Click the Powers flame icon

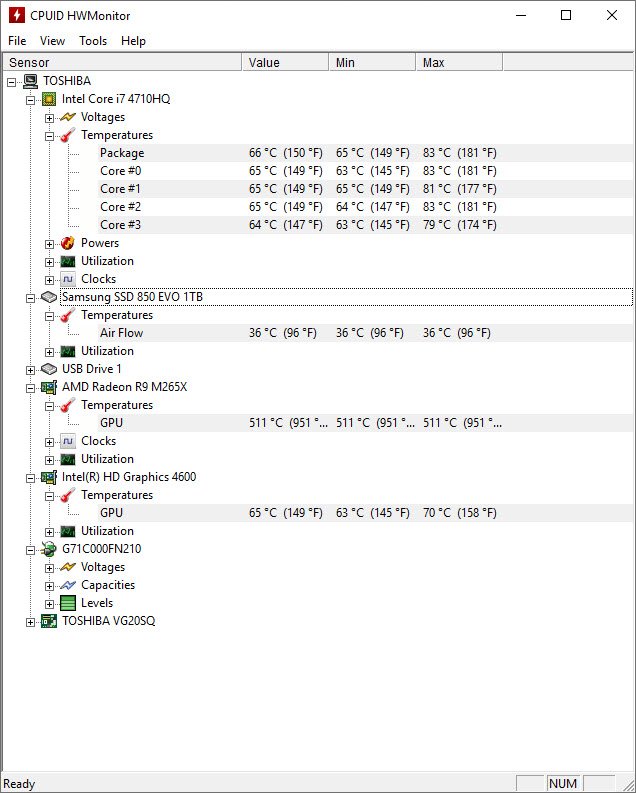(x=68, y=243)
